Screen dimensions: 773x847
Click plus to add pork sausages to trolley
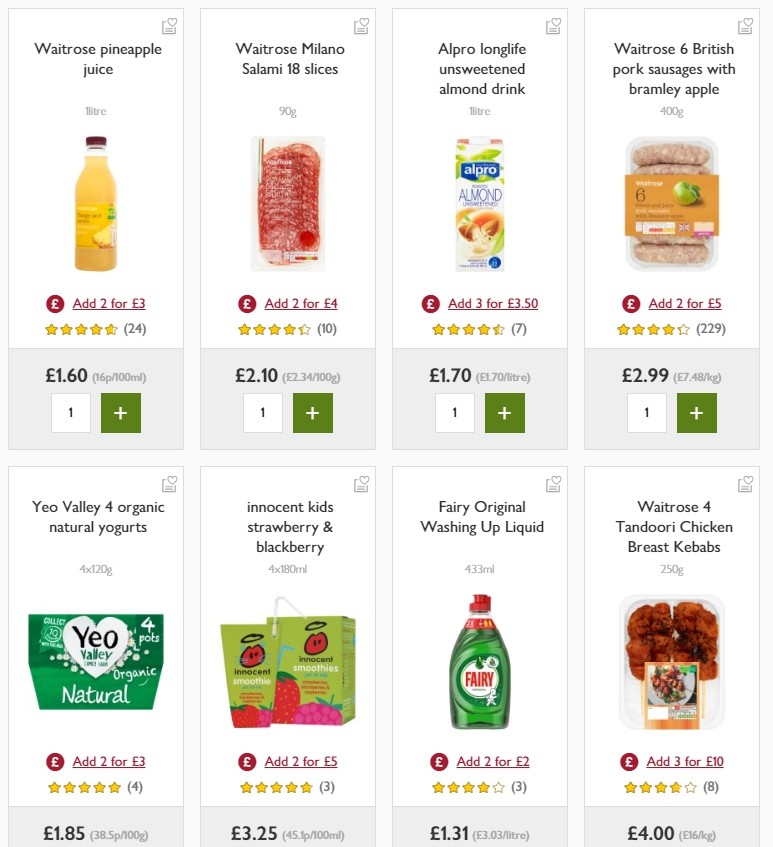[x=697, y=412]
